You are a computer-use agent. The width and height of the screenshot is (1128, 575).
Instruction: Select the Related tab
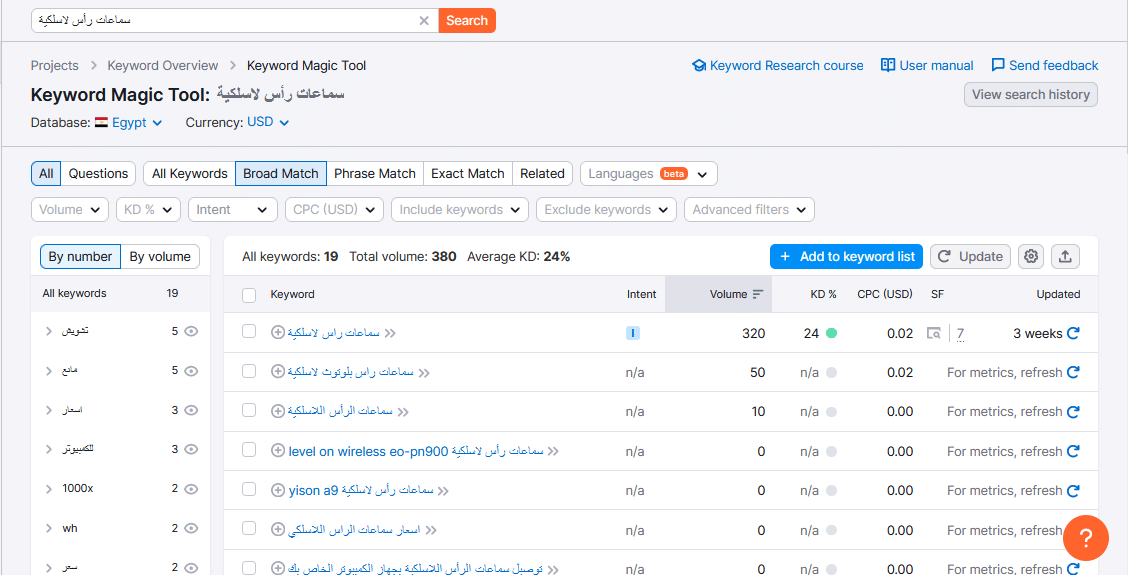coord(542,173)
